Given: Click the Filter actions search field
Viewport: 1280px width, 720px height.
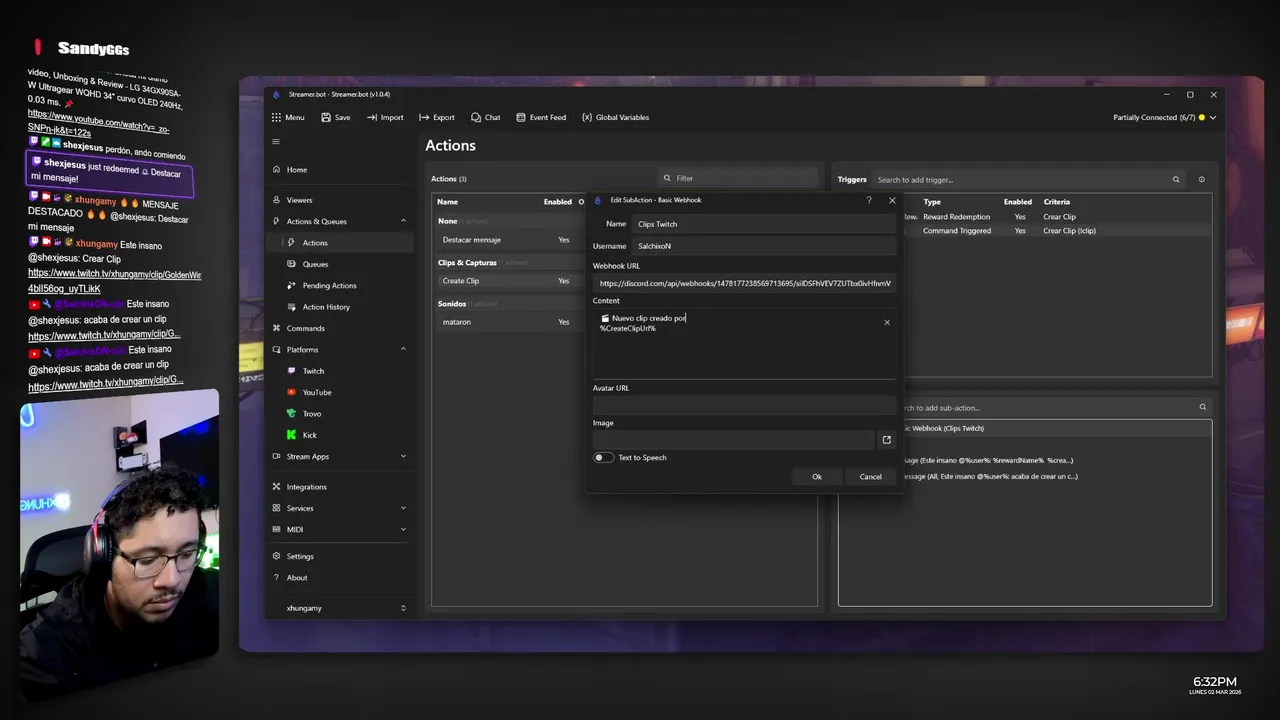Looking at the screenshot, I should [738, 178].
